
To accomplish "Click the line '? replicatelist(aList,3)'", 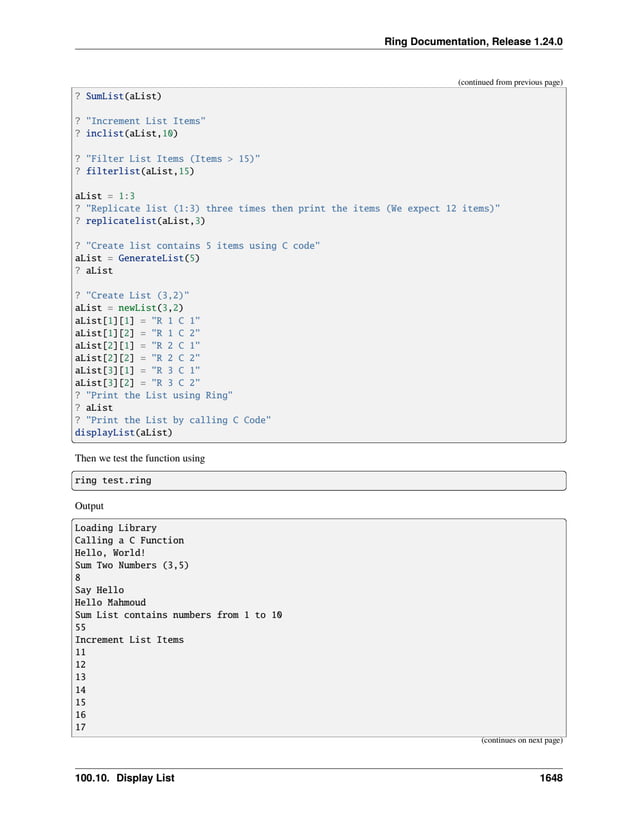I will click(140, 221).
